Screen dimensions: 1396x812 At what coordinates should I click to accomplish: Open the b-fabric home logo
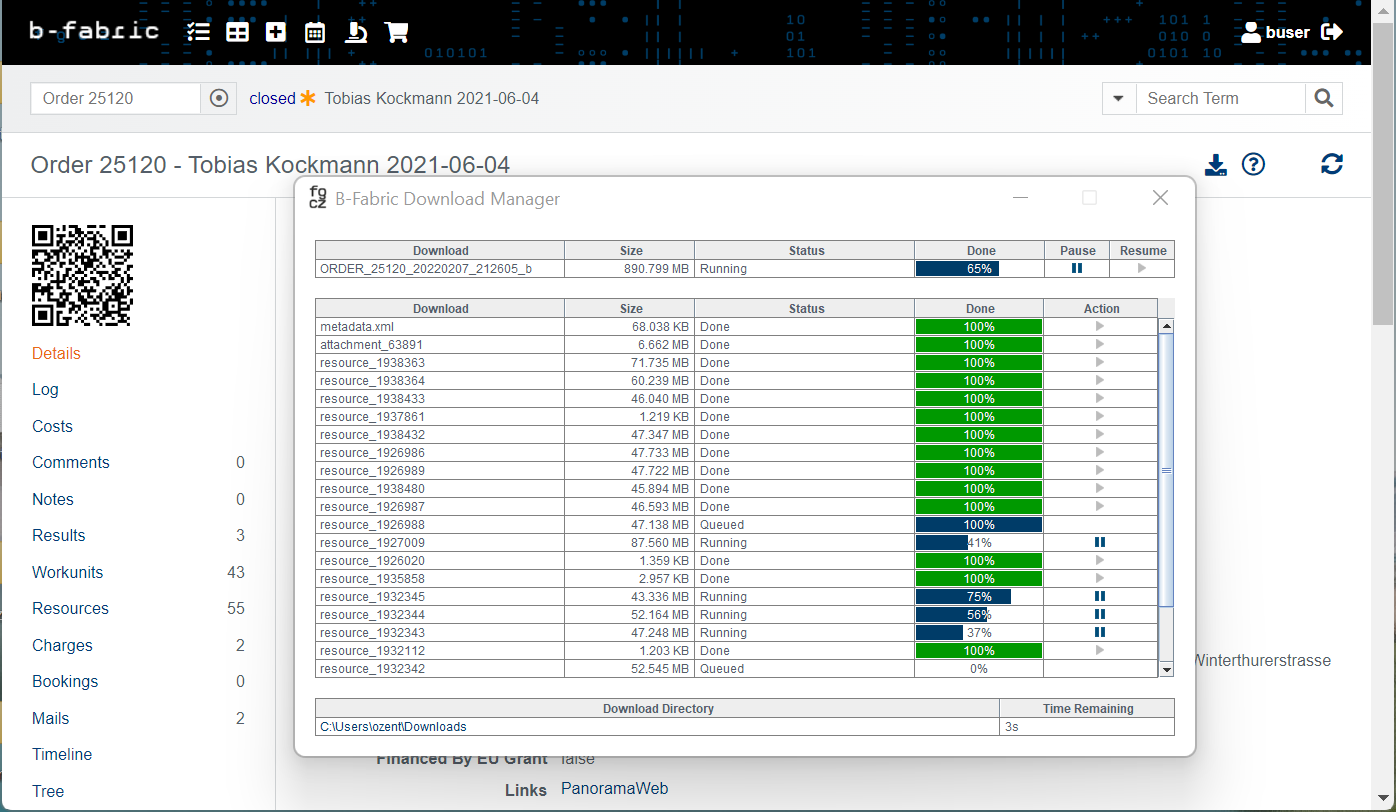point(94,31)
